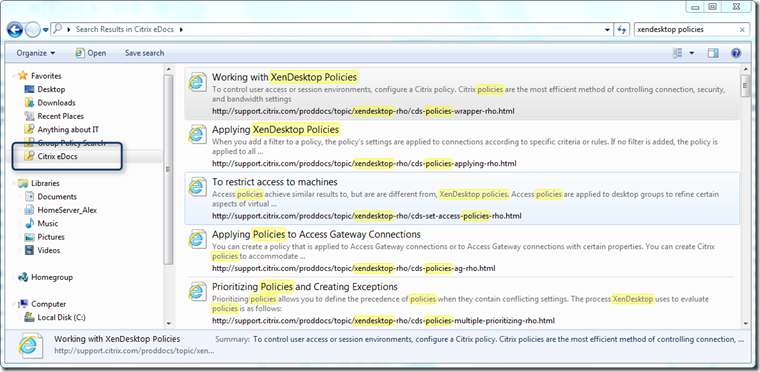
Task: Click the Homegroup icon
Action: (x=23, y=277)
